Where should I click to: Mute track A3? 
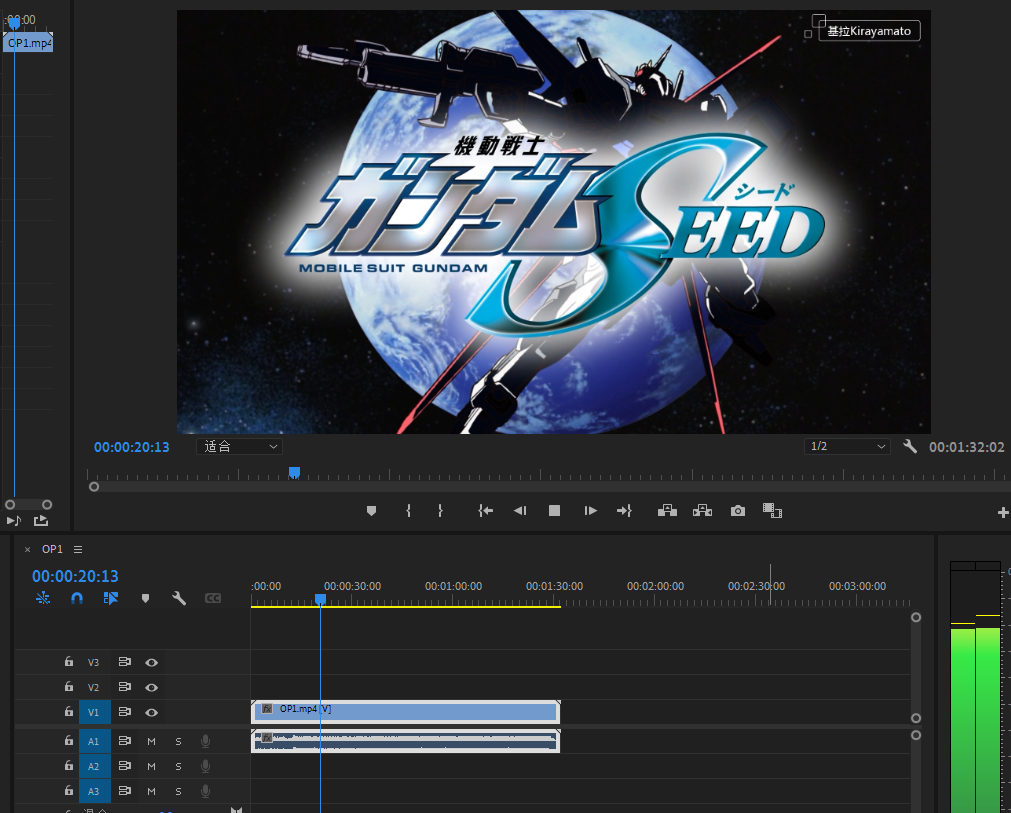pyautogui.click(x=152, y=791)
